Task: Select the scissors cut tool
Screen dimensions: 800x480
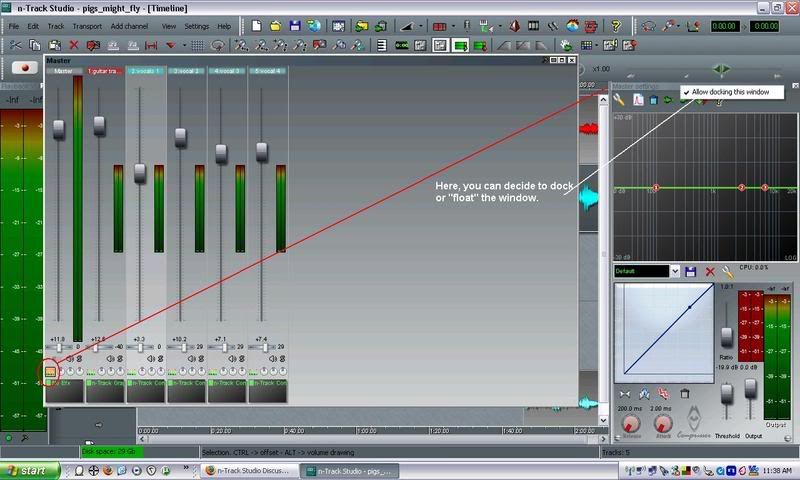Action: (15, 45)
